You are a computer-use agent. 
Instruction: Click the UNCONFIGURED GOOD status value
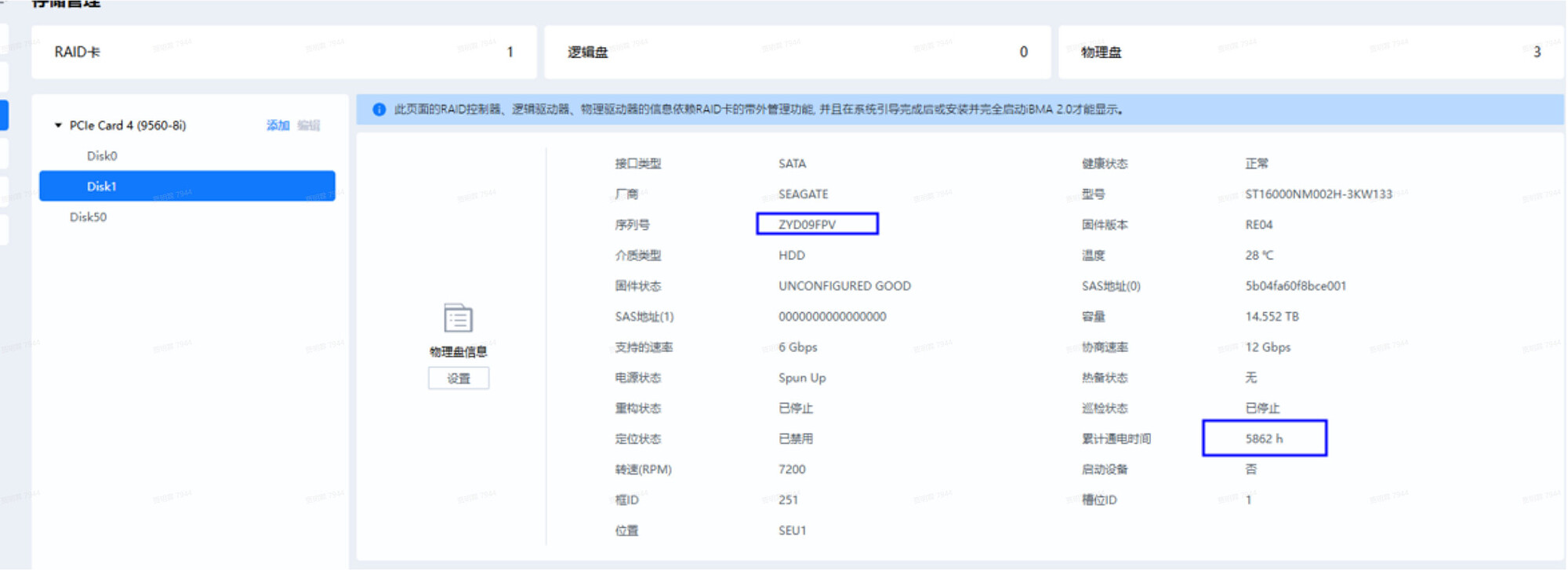pyautogui.click(x=844, y=286)
